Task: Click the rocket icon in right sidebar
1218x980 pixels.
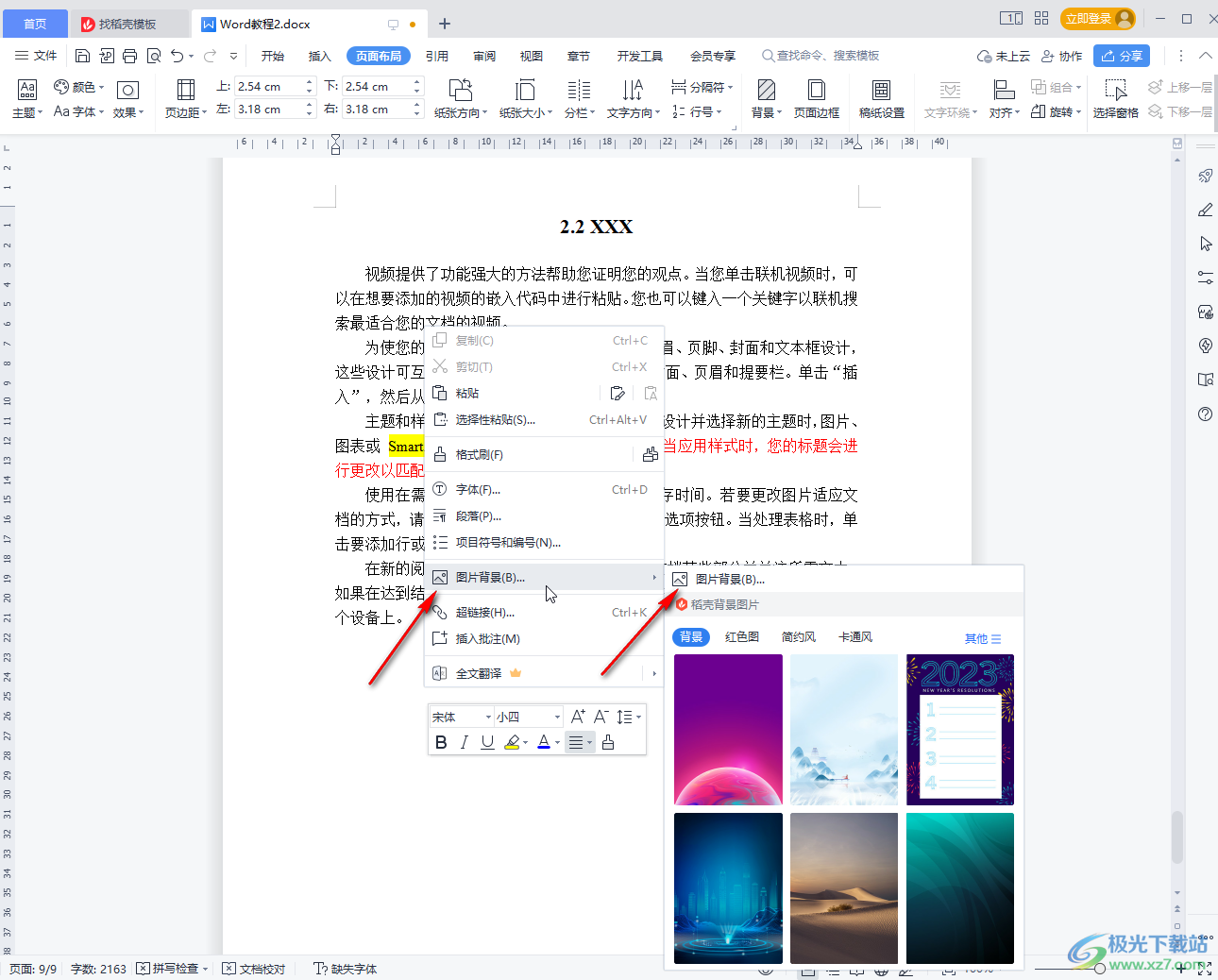Action: [x=1206, y=176]
